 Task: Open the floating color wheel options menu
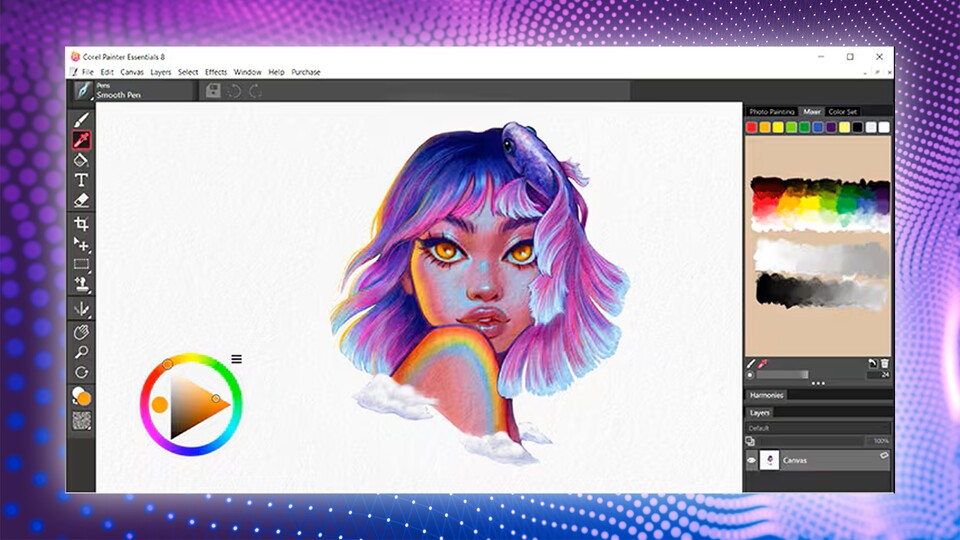[236, 359]
